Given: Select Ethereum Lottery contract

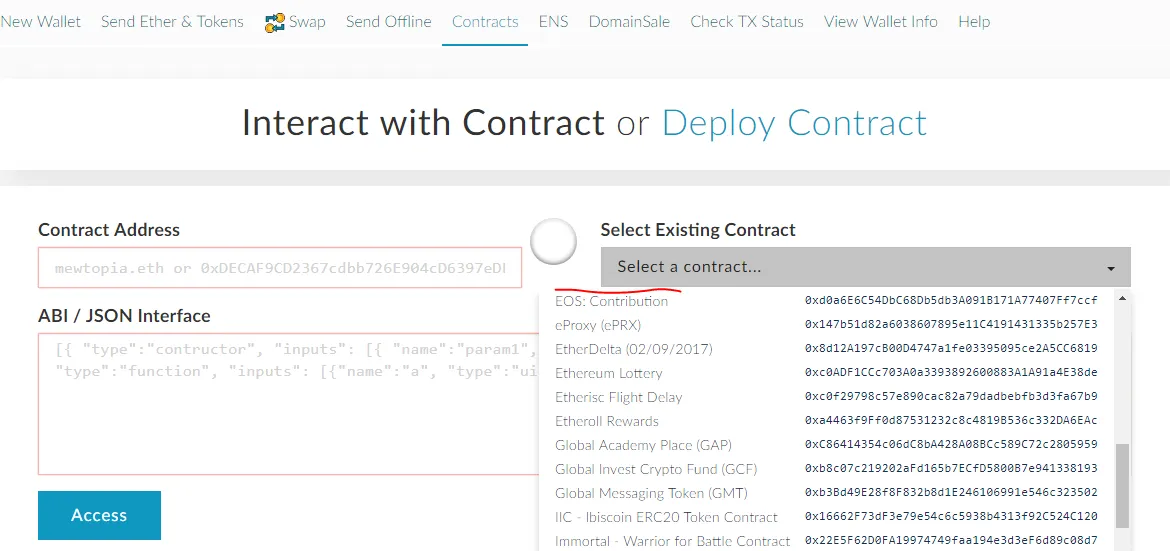Looking at the screenshot, I should (608, 373).
